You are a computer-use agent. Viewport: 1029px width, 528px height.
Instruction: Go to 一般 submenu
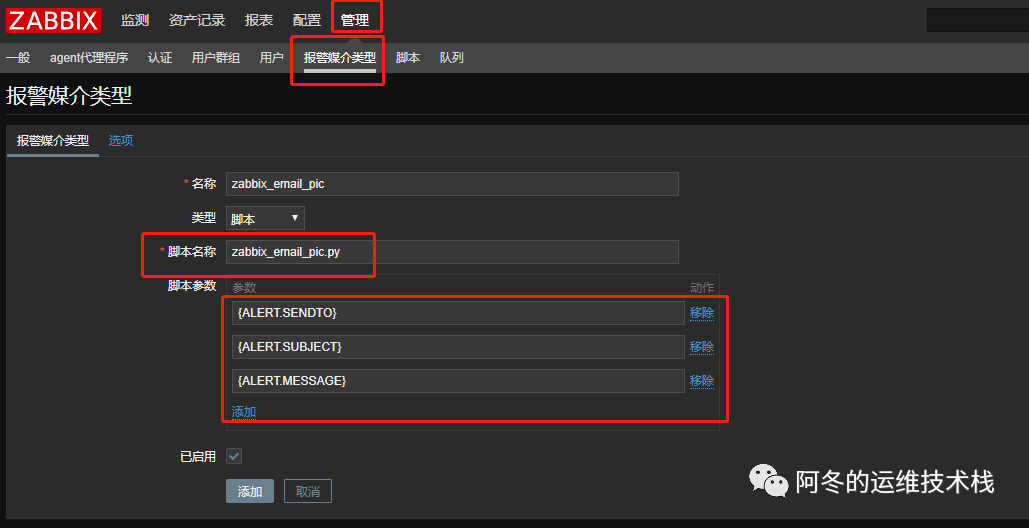click(18, 58)
